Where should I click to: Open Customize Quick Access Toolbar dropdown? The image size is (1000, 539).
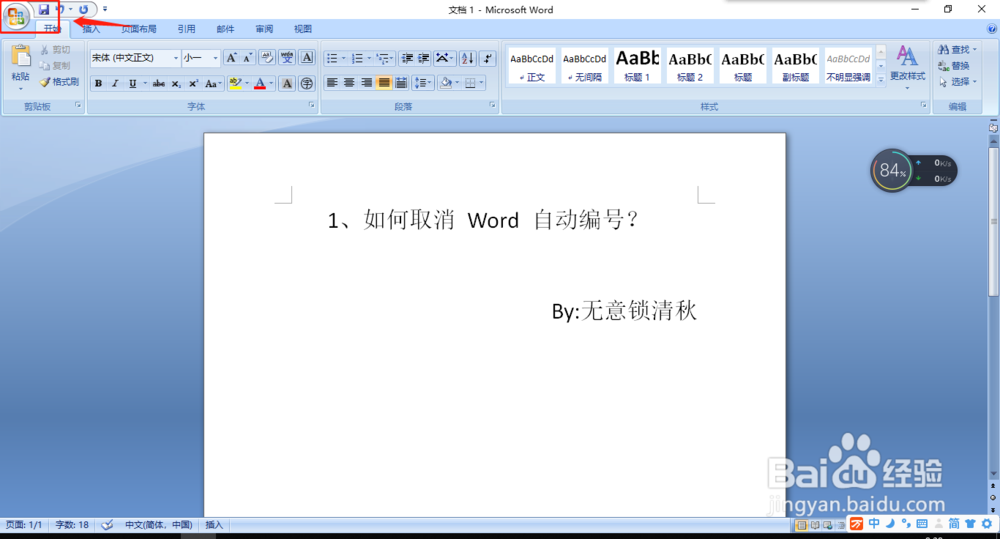tap(105, 10)
